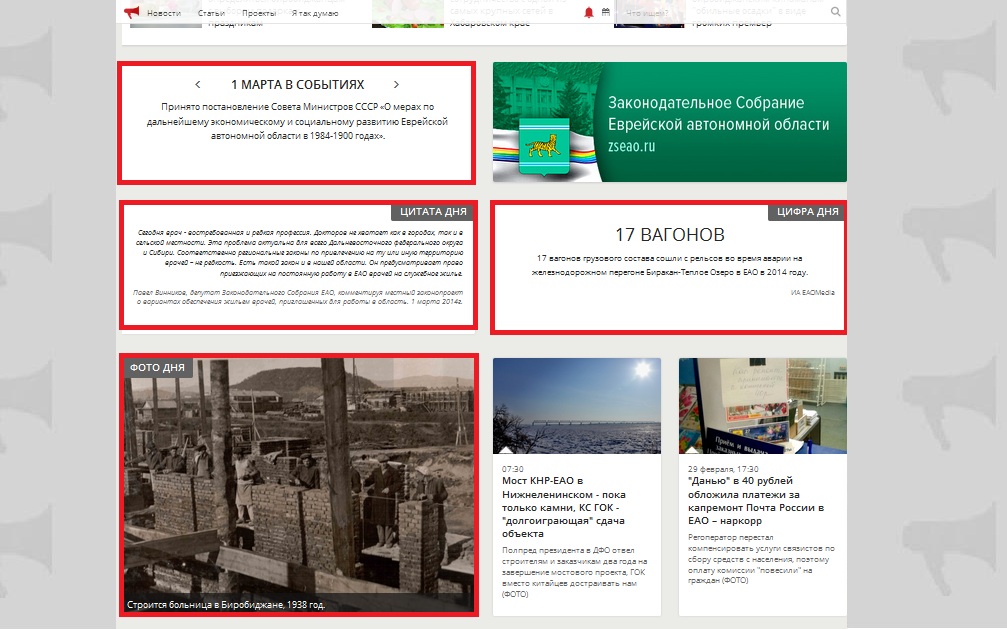The image size is (1007, 629).
Task: Open the Новости menu item
Action: (x=163, y=13)
